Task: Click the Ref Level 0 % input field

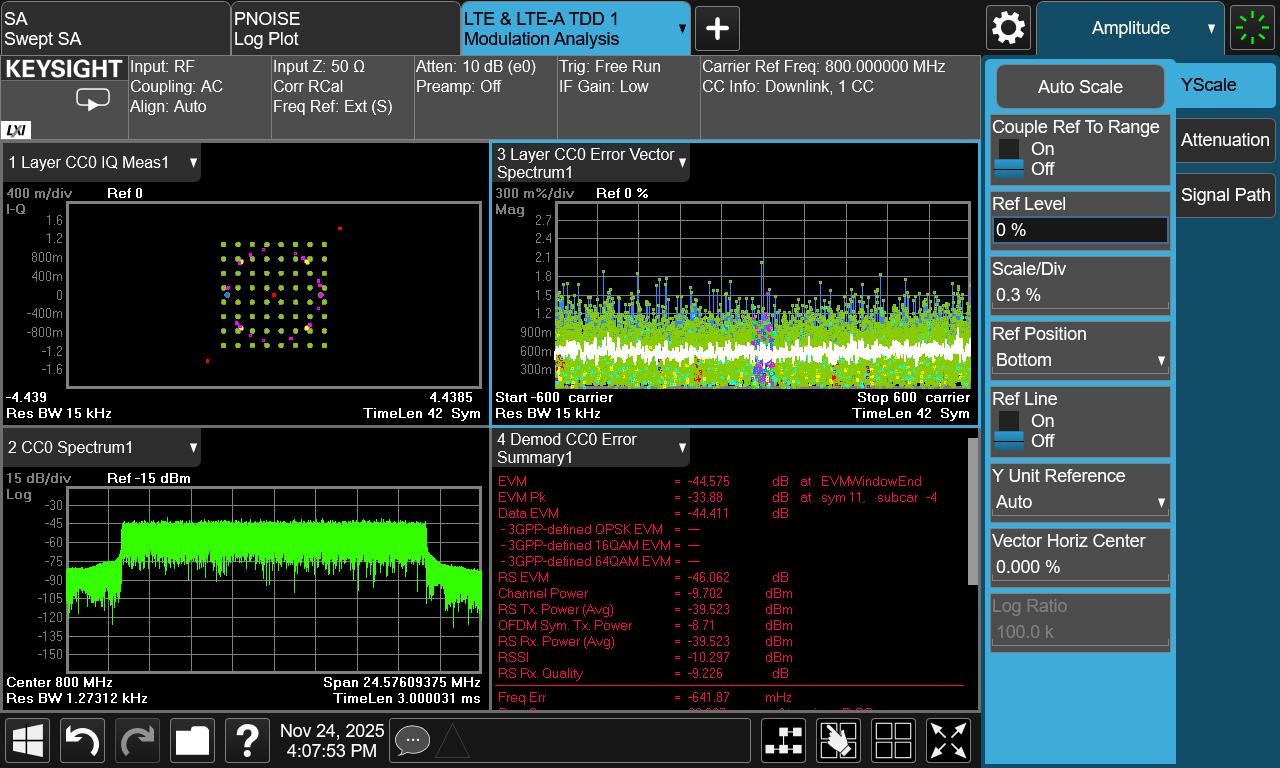Action: coord(1080,230)
